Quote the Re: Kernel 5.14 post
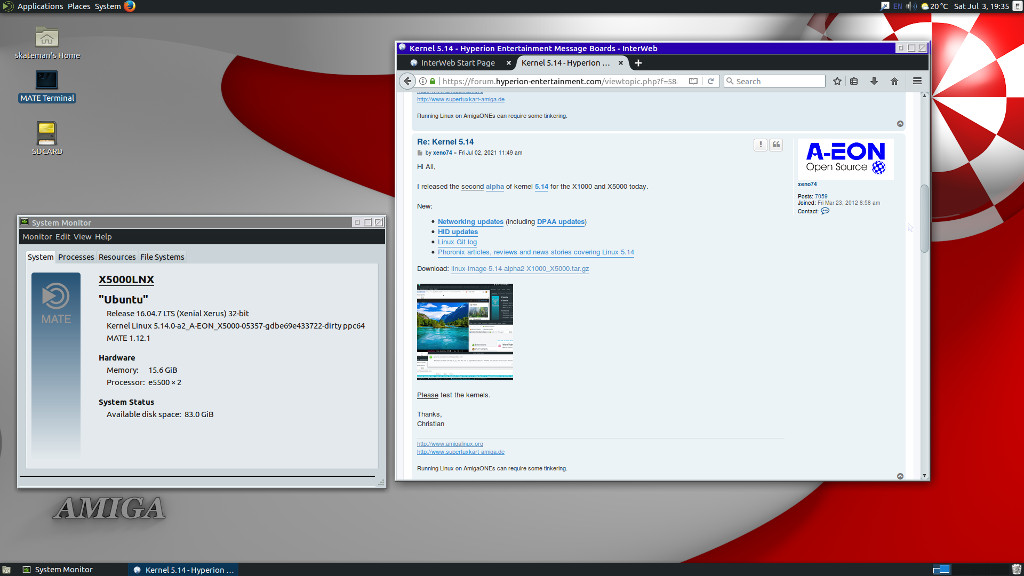This screenshot has height=576, width=1024. (x=776, y=145)
